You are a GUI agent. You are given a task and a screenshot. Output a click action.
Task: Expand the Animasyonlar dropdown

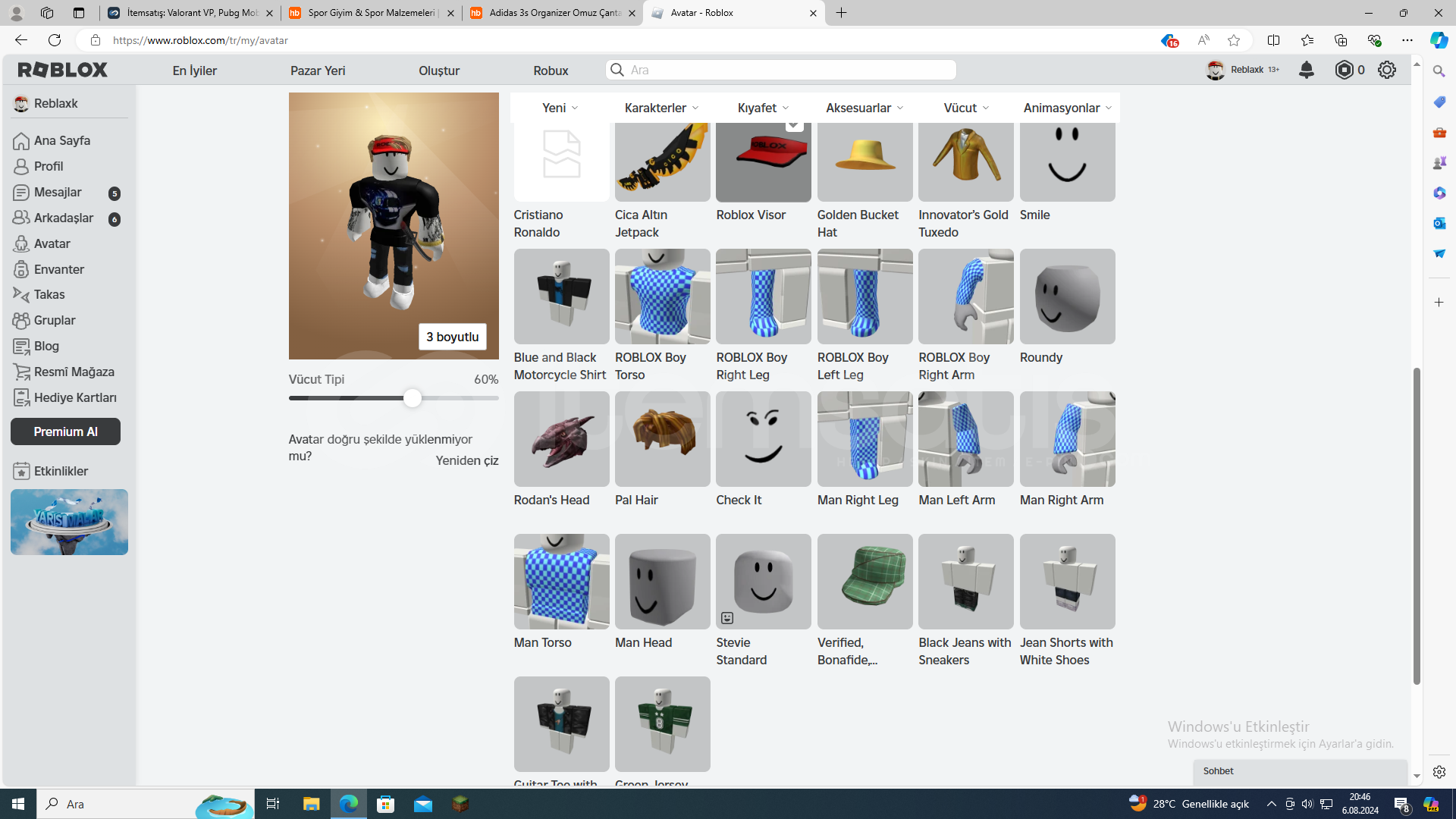tap(1067, 108)
